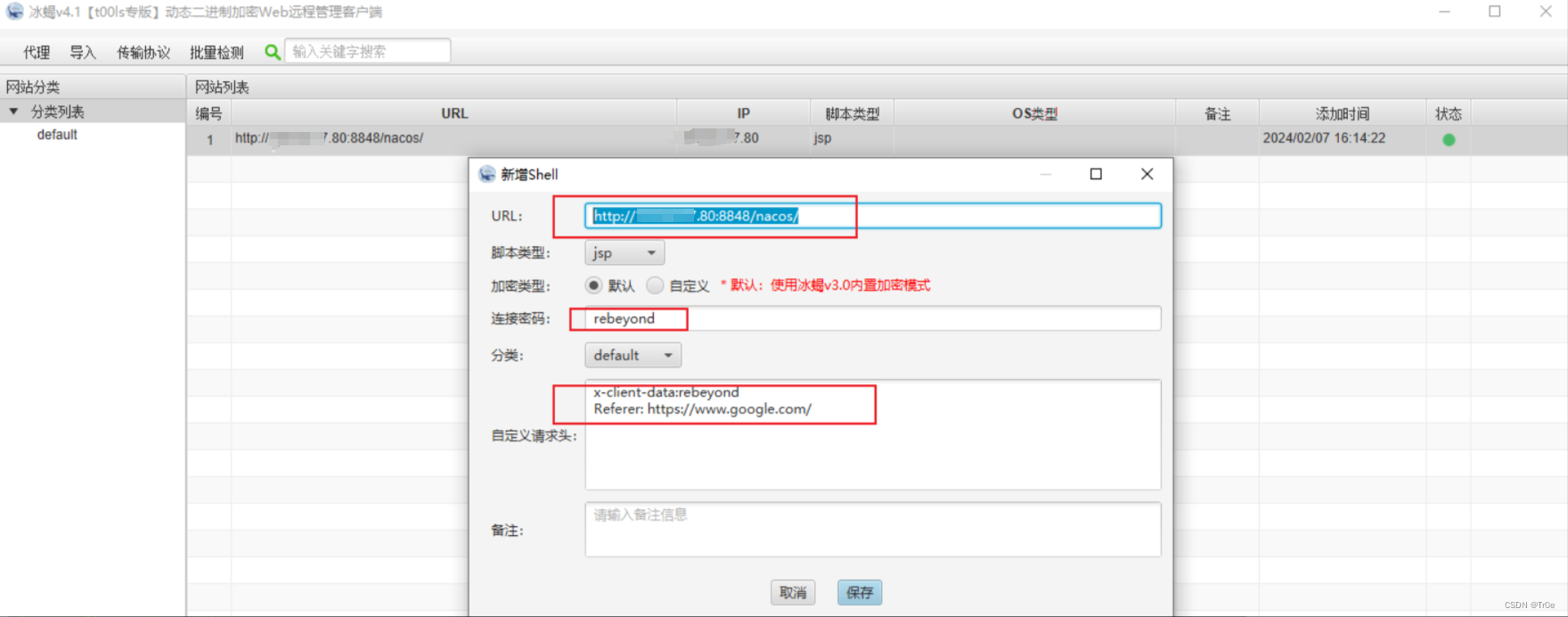Click the IP column header
This screenshot has height=617, width=1568.
743,113
